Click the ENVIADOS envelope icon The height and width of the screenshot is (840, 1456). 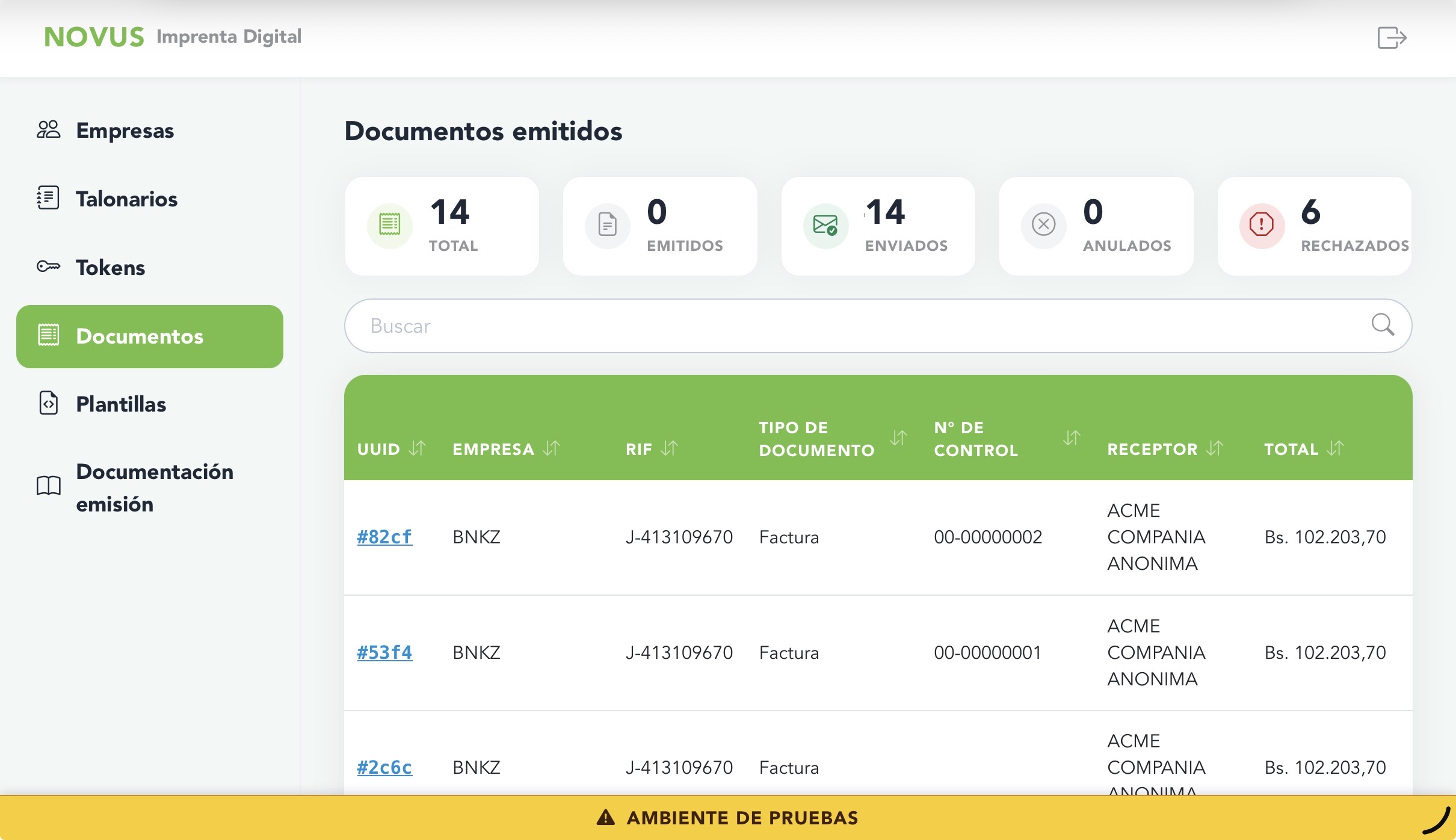[x=825, y=226]
